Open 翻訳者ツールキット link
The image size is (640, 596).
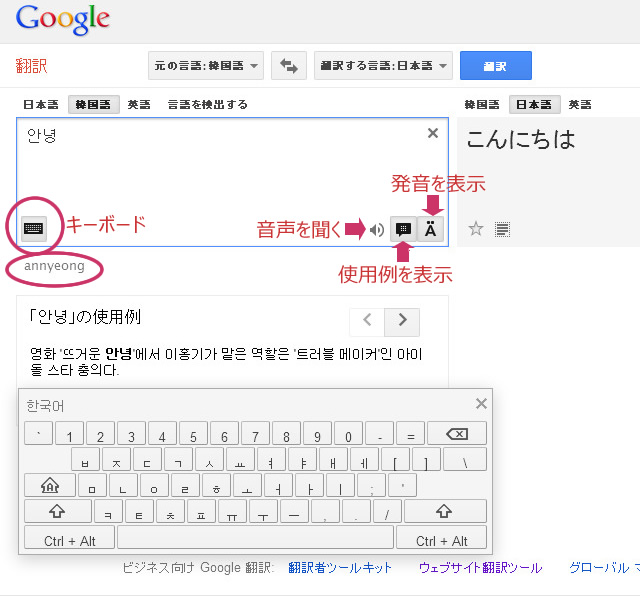[340, 567]
